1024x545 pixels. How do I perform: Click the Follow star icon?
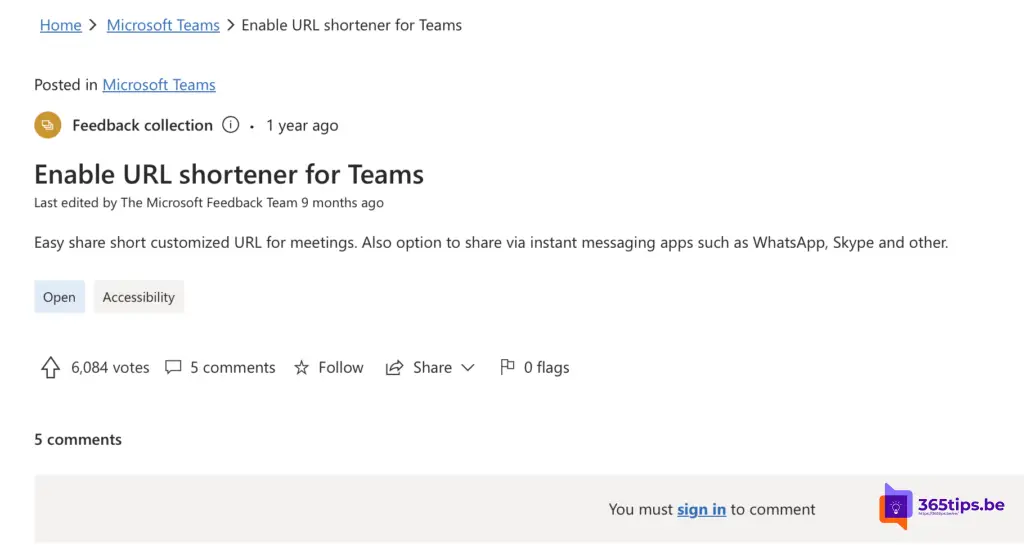[301, 368]
